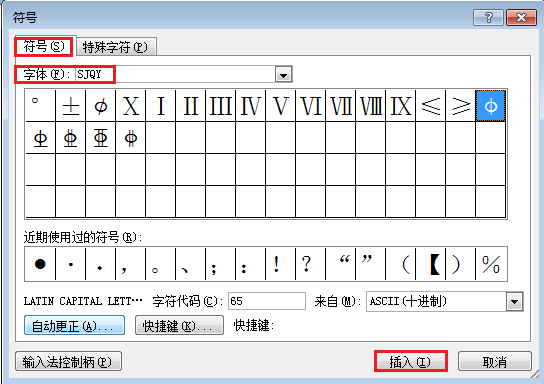Switch to the 符号(S) tab

coord(44,46)
